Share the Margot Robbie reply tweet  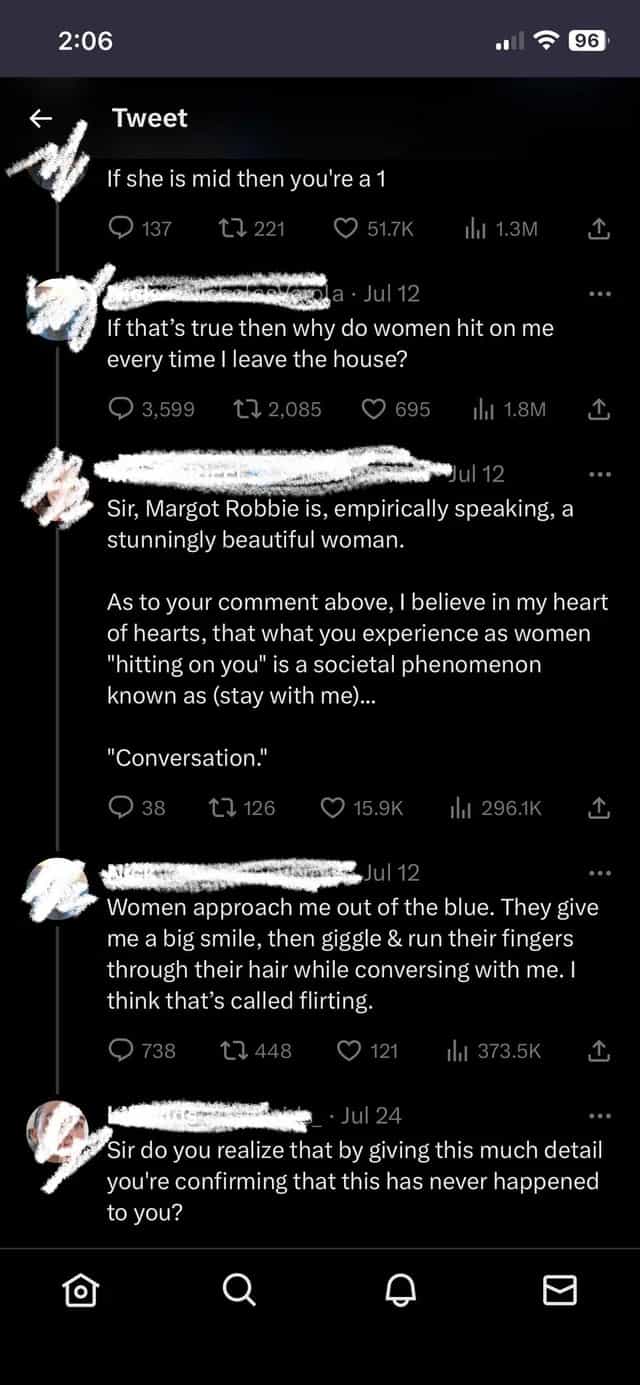pyautogui.click(x=598, y=808)
